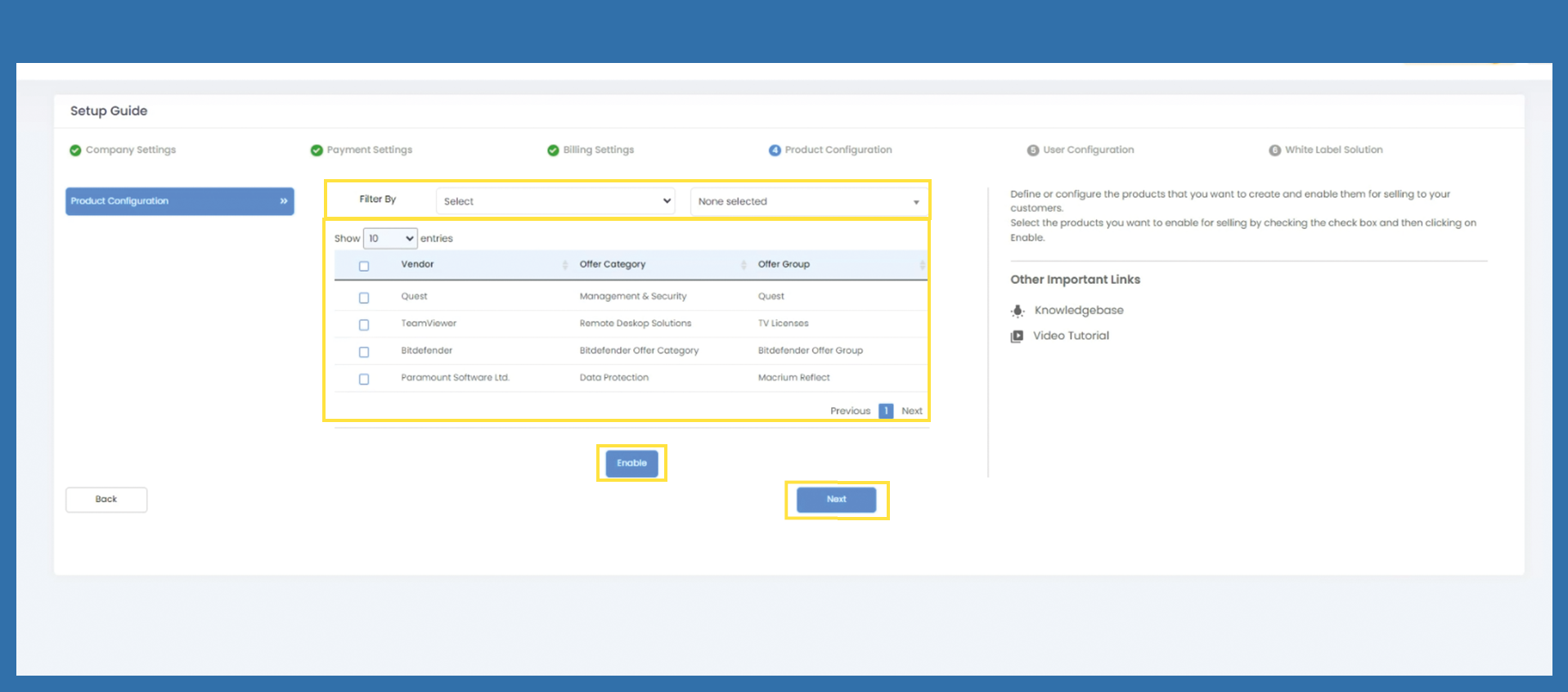The height and width of the screenshot is (692, 1568).
Task: Click the Knowledgebase lightbulb icon
Action: click(1018, 311)
